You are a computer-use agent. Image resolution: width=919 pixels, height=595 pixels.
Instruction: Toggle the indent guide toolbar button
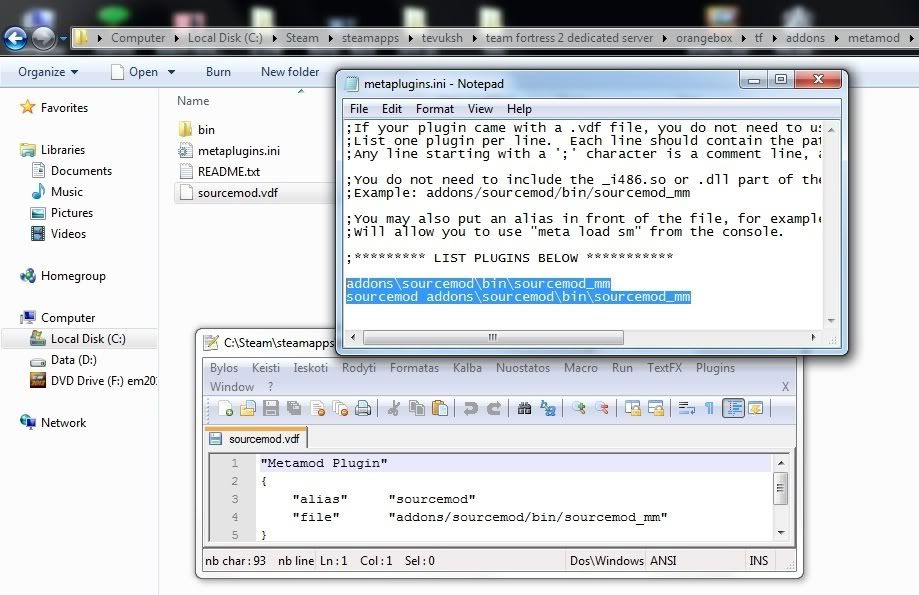pyautogui.click(x=733, y=408)
